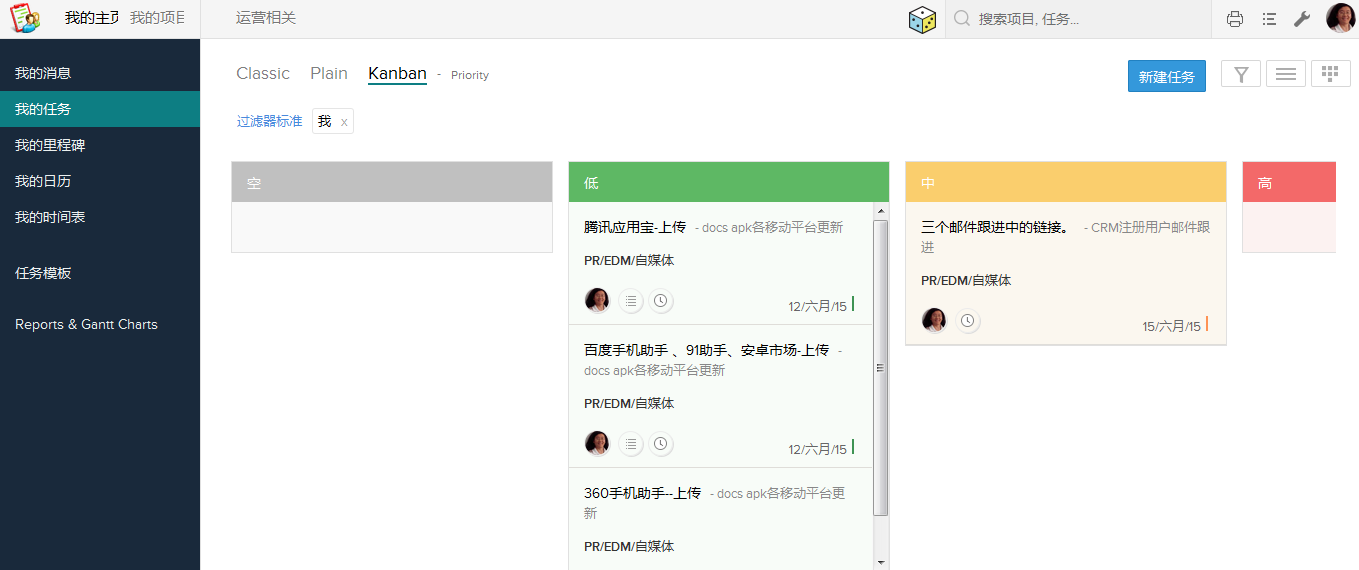Click the app logo icon at top left
The width and height of the screenshot is (1359, 570).
click(x=24, y=18)
